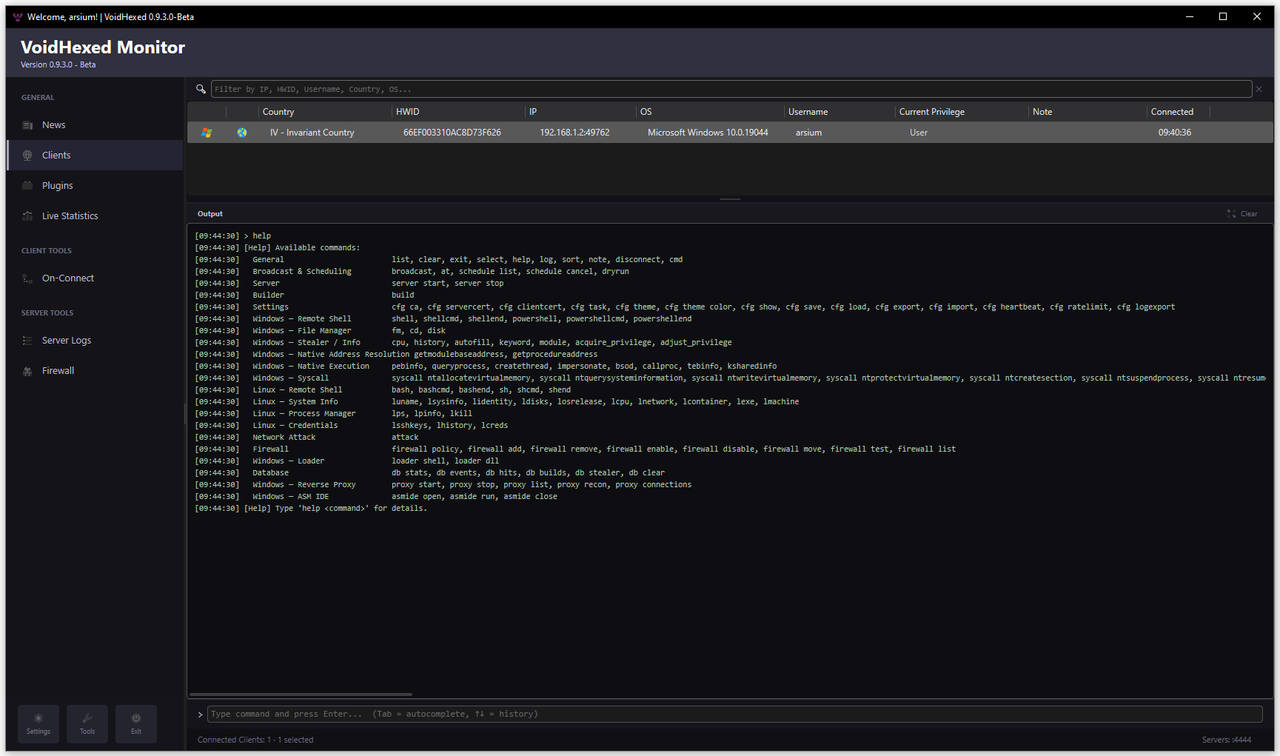Click the Exit power button
This screenshot has width=1280, height=756.
pos(136,723)
